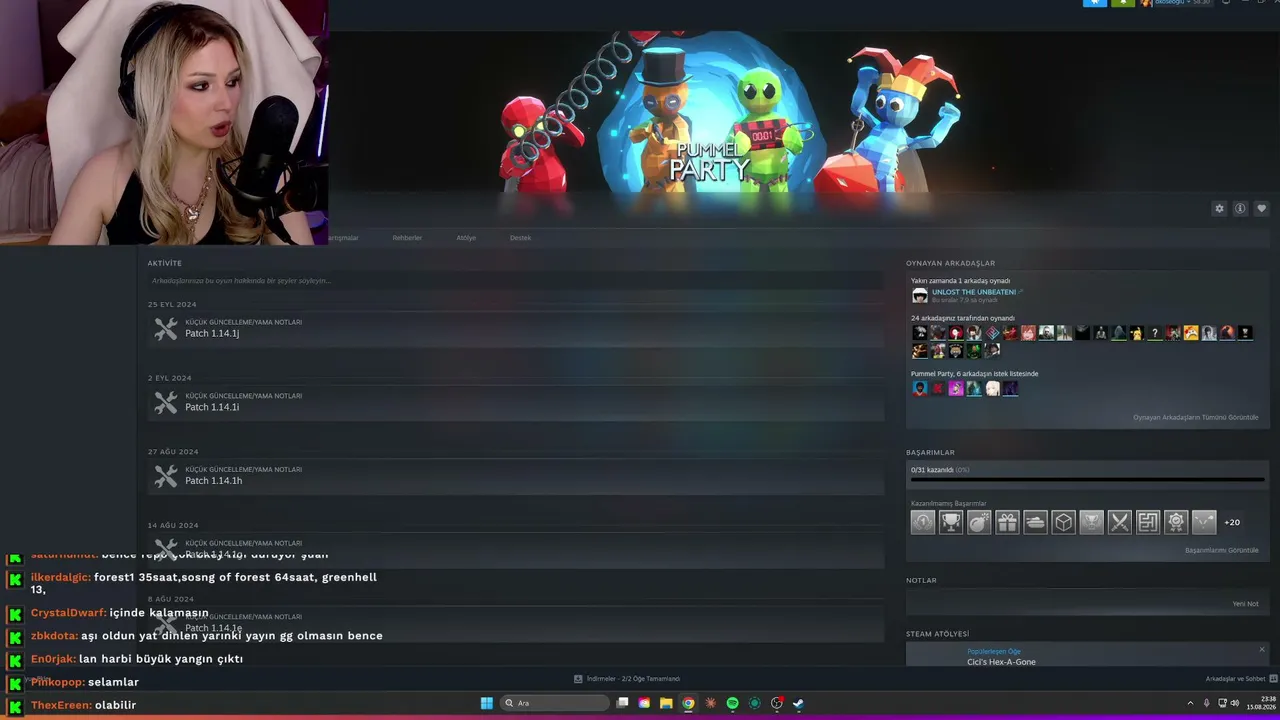Create a new note with Yeni Not

click(1245, 604)
